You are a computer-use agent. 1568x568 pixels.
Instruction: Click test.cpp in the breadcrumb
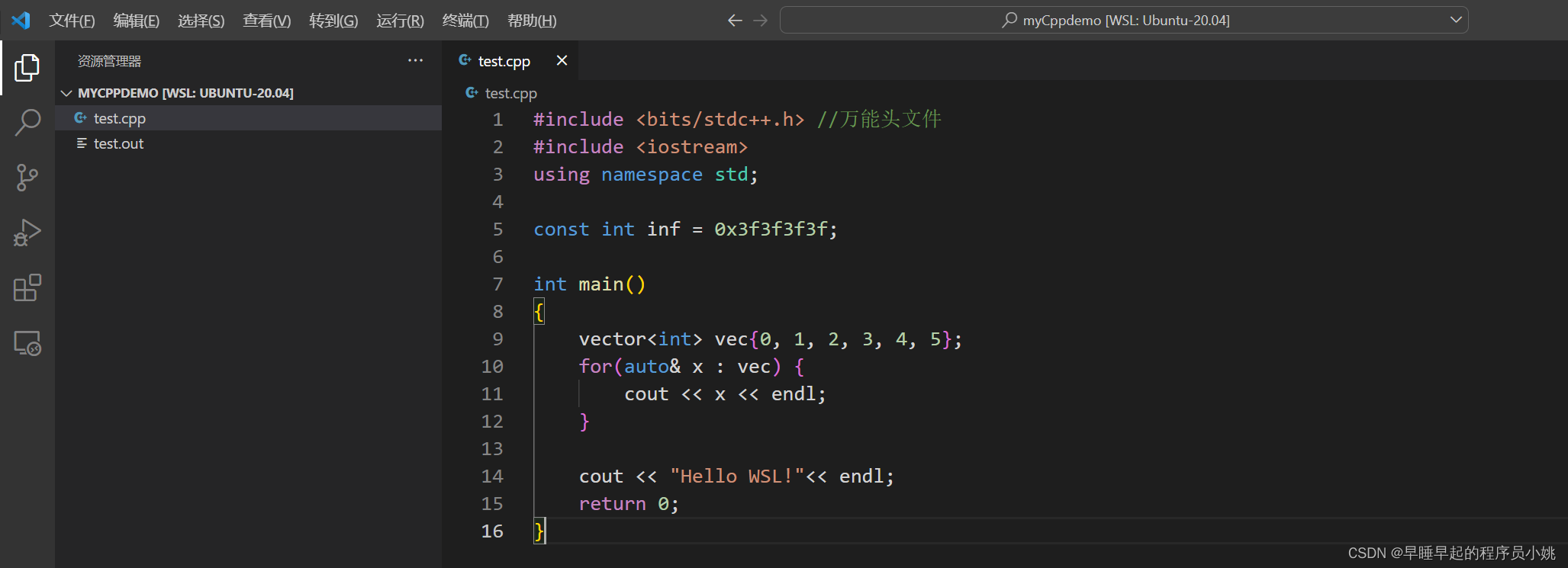coord(510,93)
